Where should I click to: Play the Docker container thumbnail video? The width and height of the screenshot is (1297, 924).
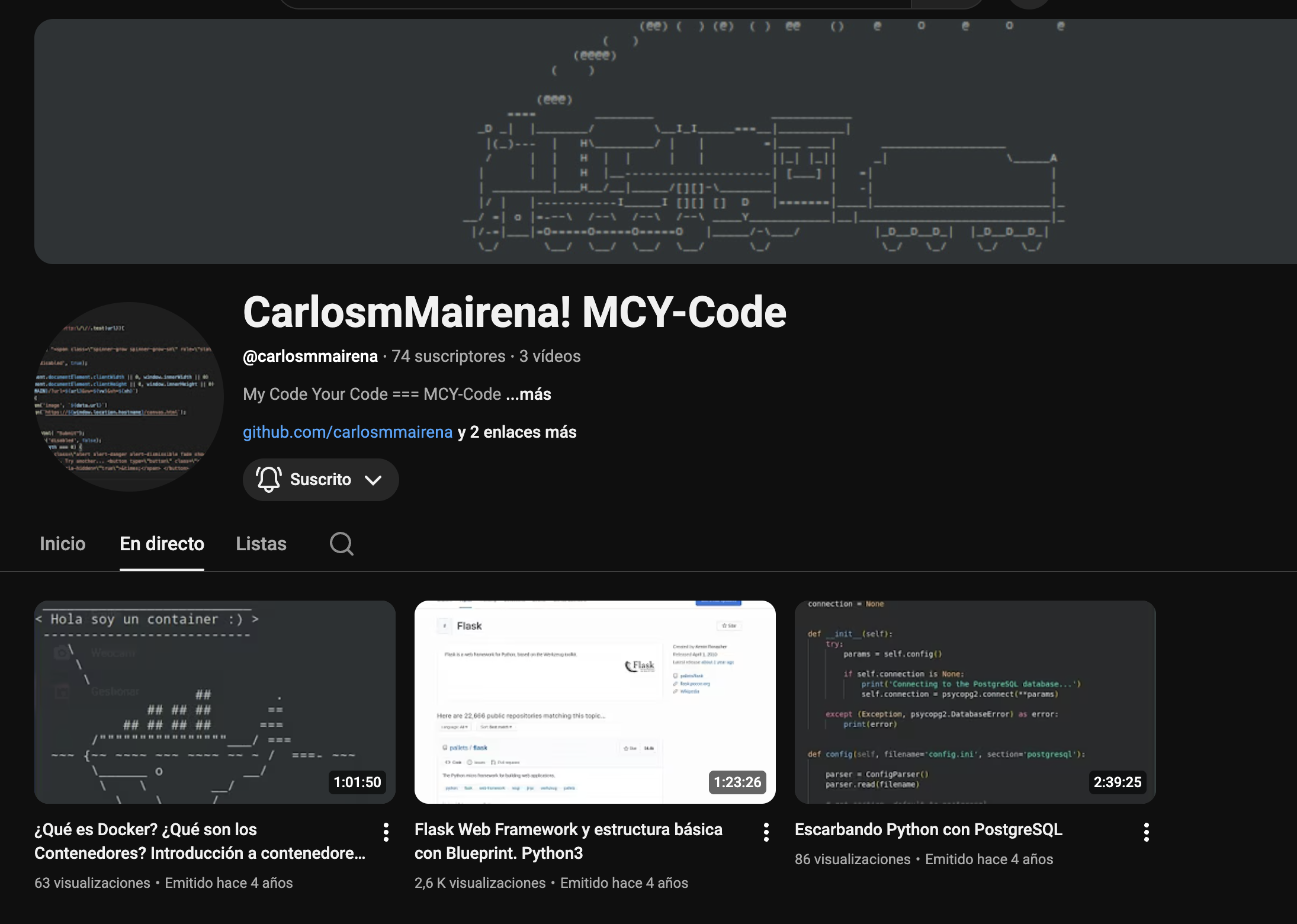214,702
